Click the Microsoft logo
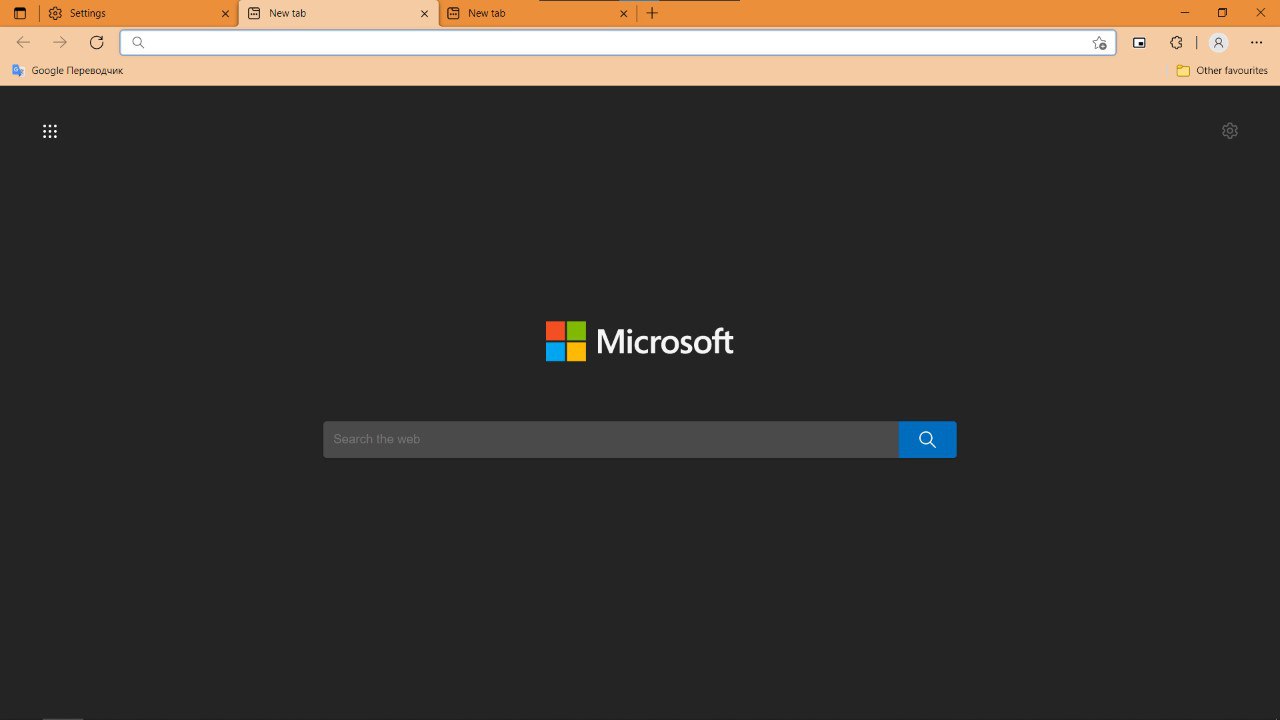Viewport: 1280px width, 720px height. pyautogui.click(x=640, y=341)
